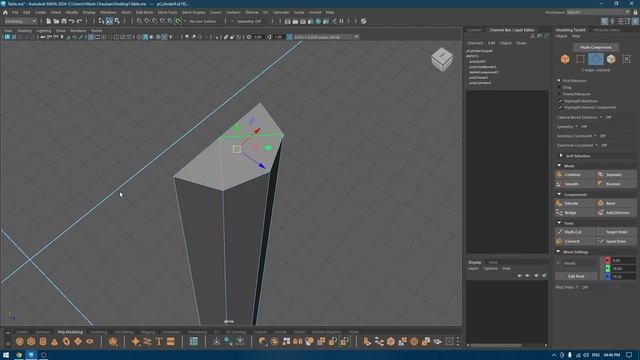Open the Mesh Tools menu
This screenshot has height=360, width=640.
pyautogui.click(x=167, y=12)
